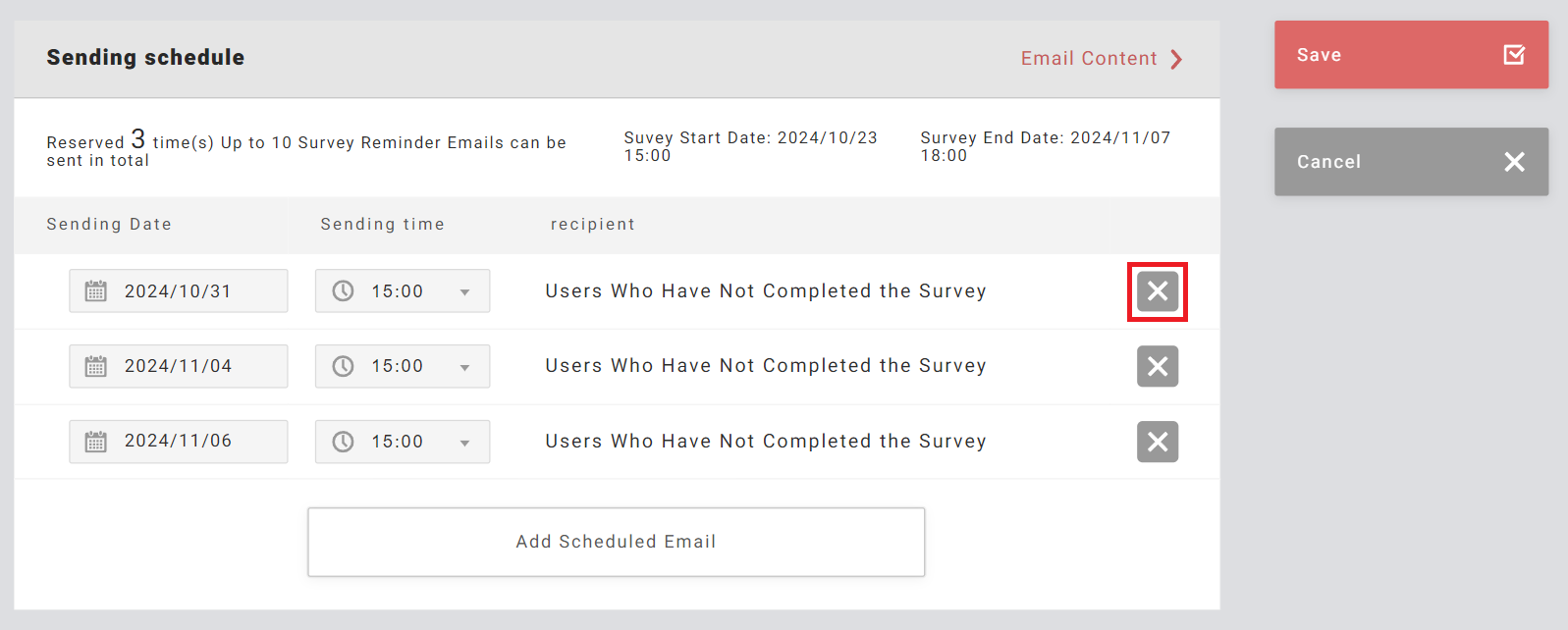Add a new scheduled email
The height and width of the screenshot is (630, 1568).
tap(616, 542)
